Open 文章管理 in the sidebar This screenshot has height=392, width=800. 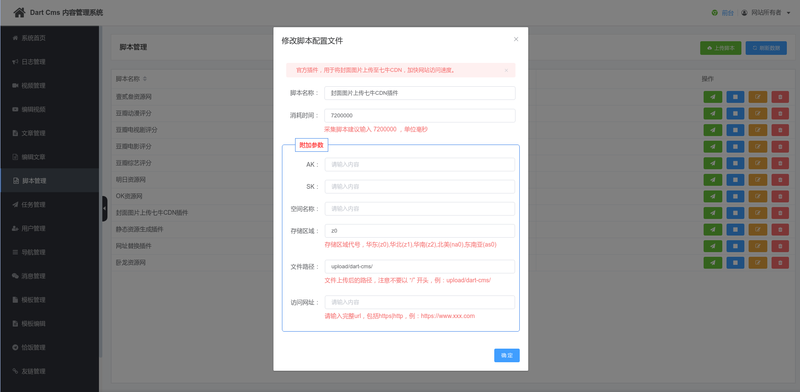(49, 133)
